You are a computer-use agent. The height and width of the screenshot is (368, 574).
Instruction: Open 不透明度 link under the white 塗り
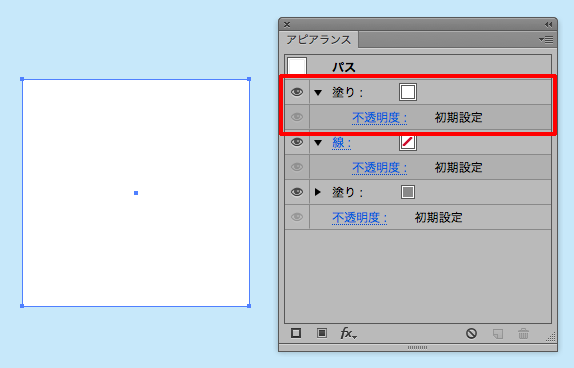pyautogui.click(x=380, y=118)
